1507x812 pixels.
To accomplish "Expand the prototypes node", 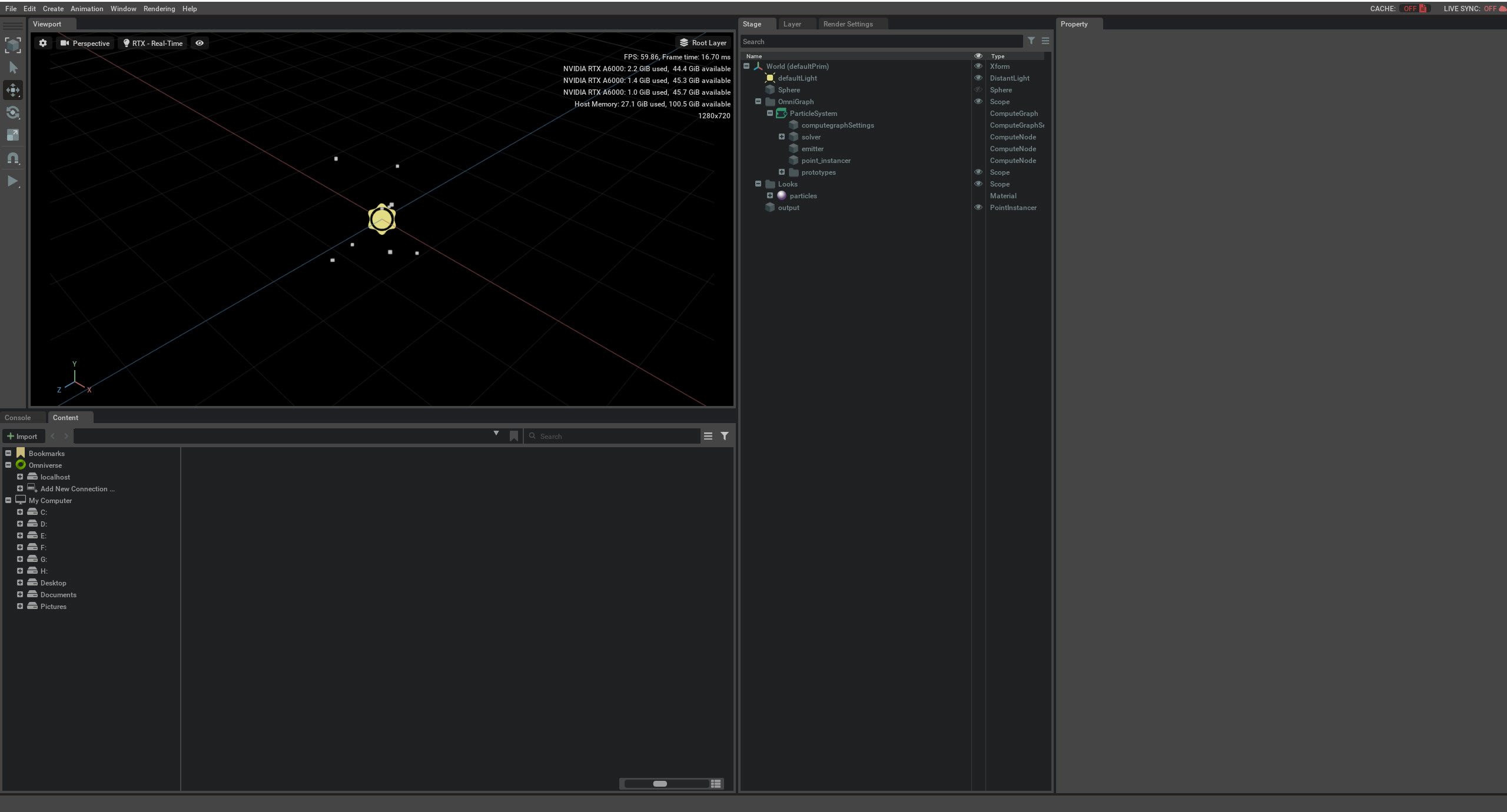I will coord(782,172).
